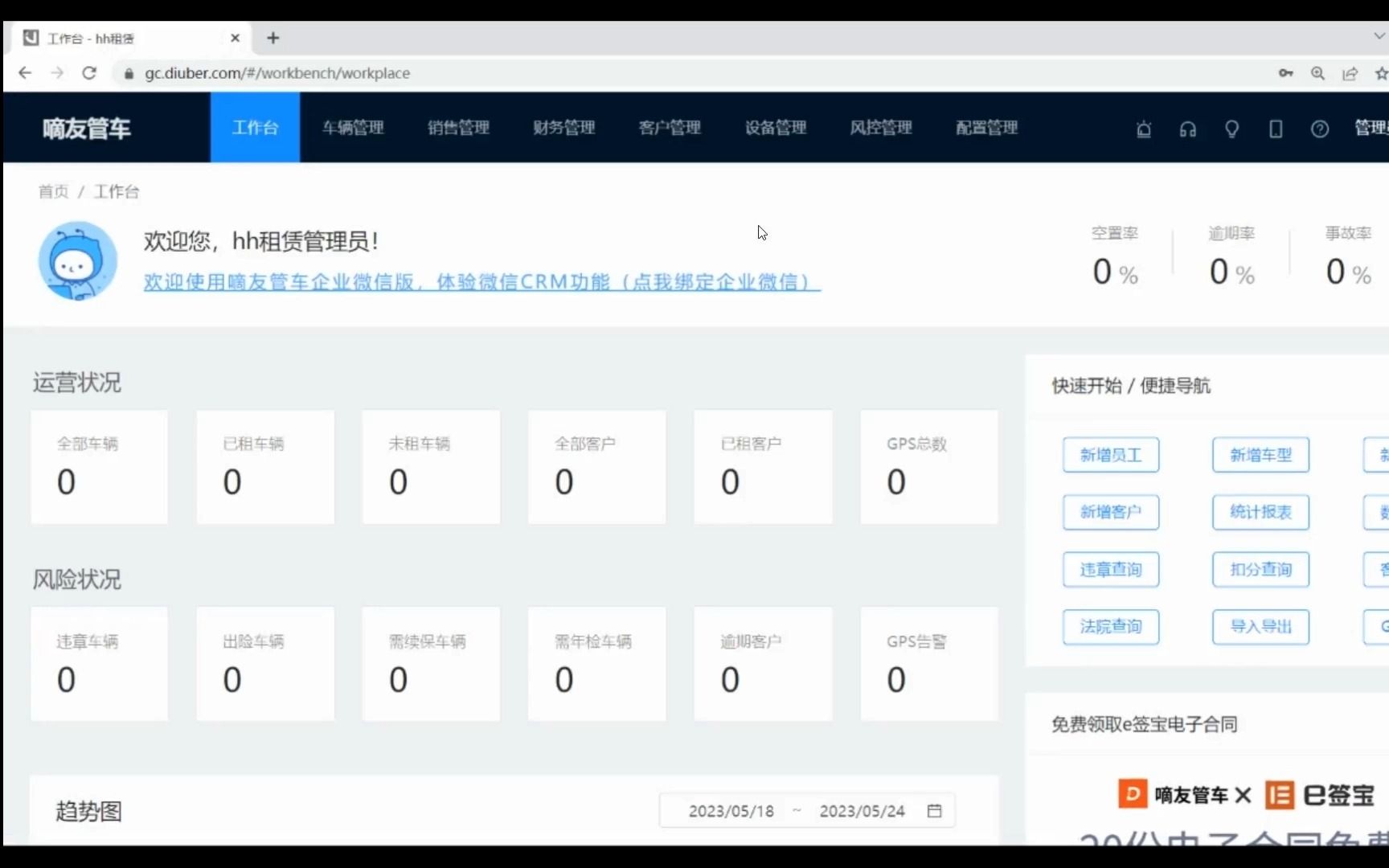Open the 全部车辆 stat card
Viewport: 1389px width, 868px height.
point(100,467)
